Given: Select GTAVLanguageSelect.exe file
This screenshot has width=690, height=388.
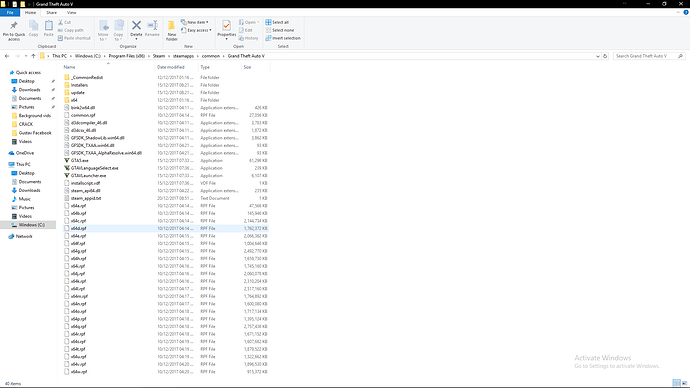Looking at the screenshot, I should (x=95, y=168).
